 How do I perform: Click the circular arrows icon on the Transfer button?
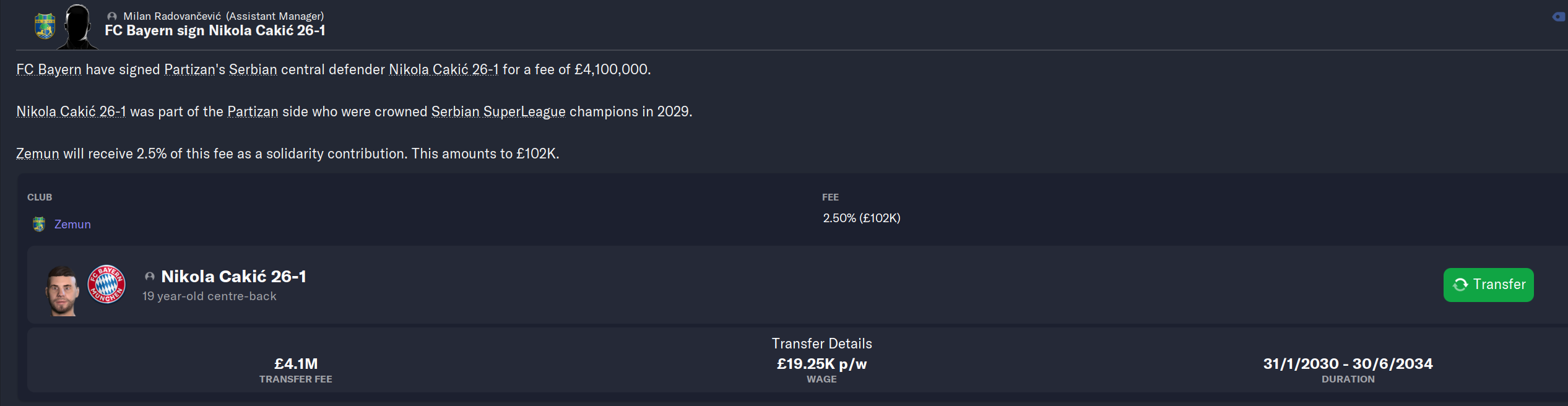(x=1460, y=285)
